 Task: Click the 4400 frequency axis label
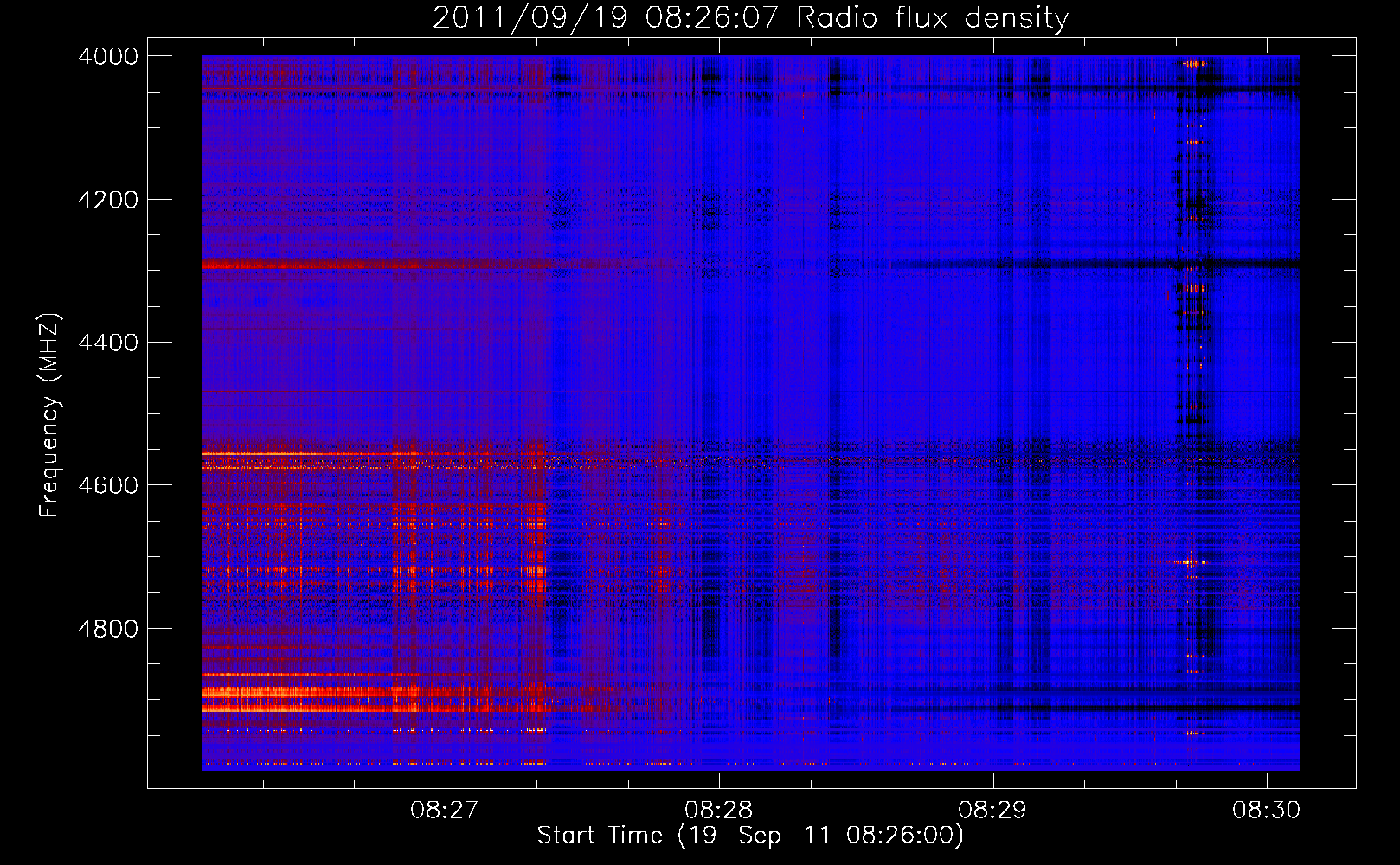click(x=108, y=343)
